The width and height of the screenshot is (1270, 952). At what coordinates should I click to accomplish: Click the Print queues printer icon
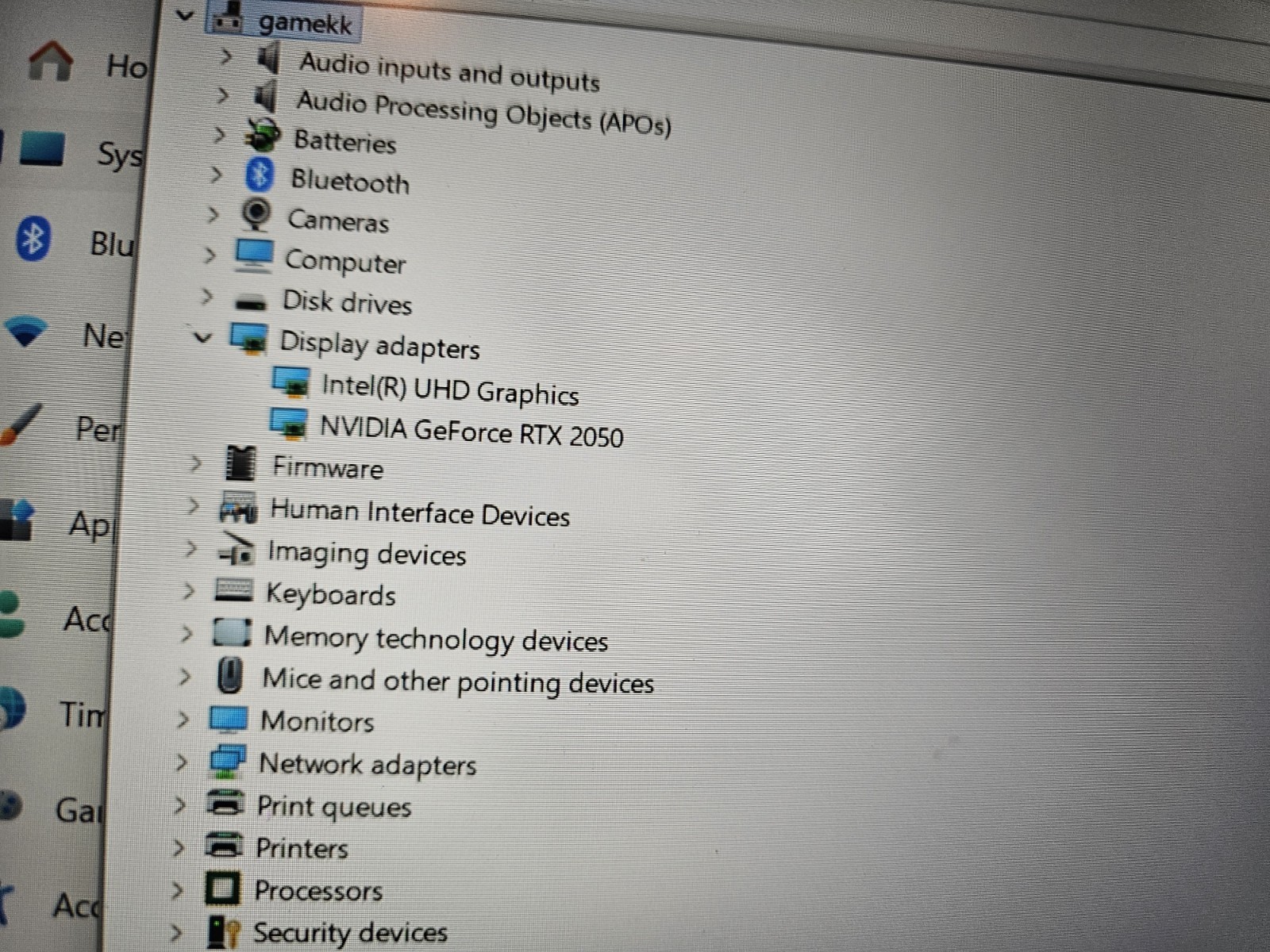click(x=225, y=803)
